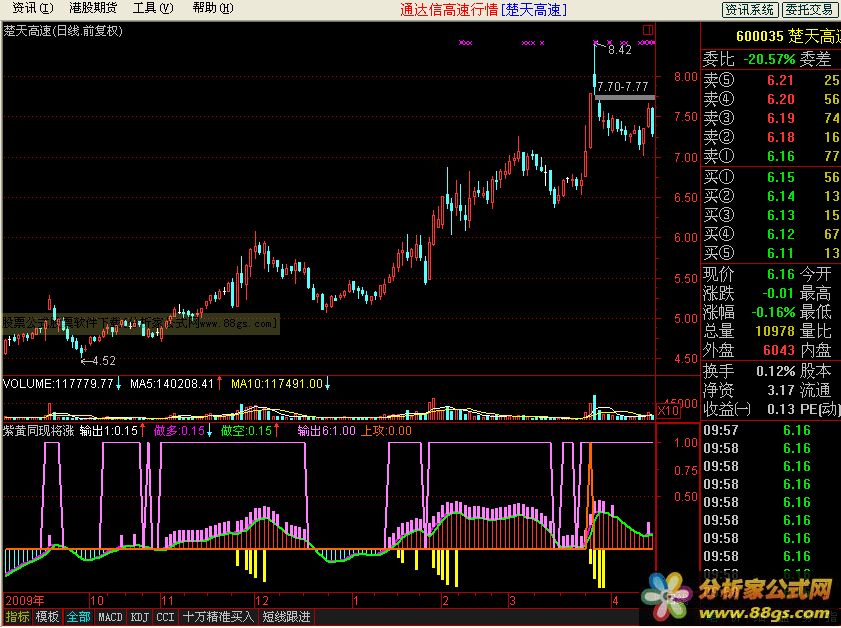841x628 pixels.
Task: Click the 2009年 label on the time axis
Action: [x=25, y=600]
